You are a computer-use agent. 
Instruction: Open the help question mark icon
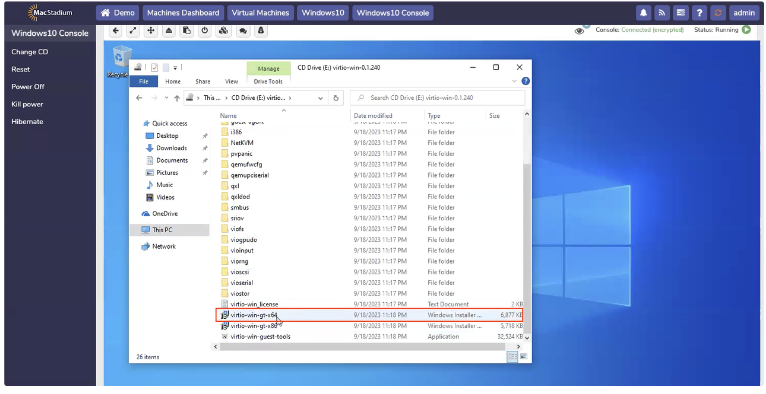[699, 13]
